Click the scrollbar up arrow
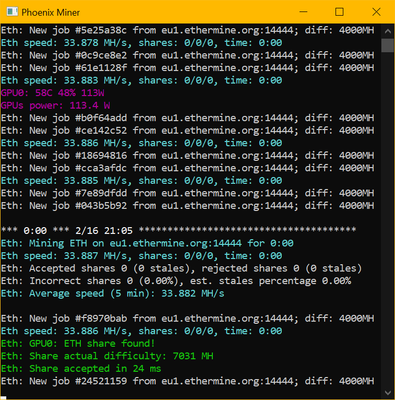Image resolution: width=395 pixels, height=400 pixels. [388, 31]
